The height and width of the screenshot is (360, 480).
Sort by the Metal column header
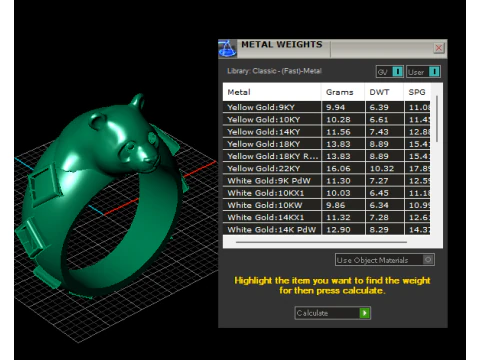[272, 92]
